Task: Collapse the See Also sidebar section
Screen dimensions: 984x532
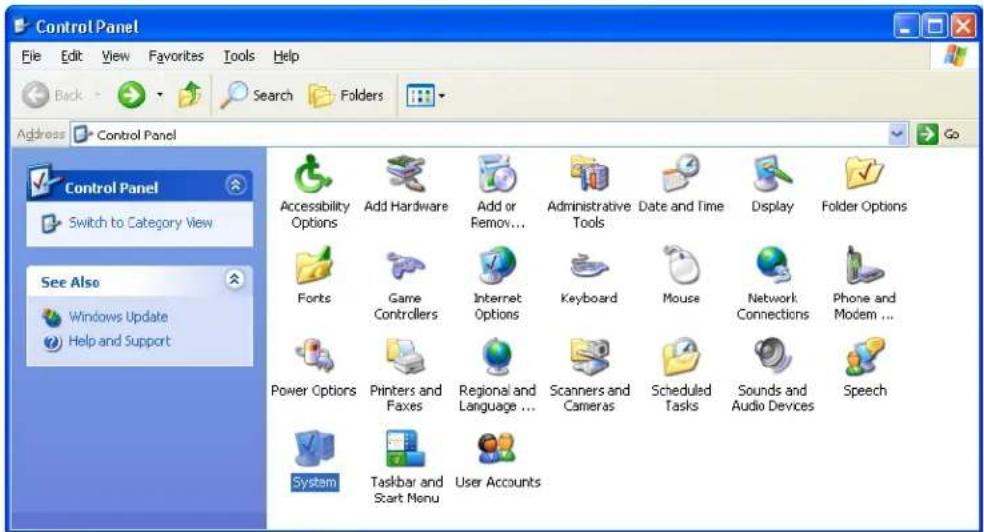Action: [x=235, y=279]
